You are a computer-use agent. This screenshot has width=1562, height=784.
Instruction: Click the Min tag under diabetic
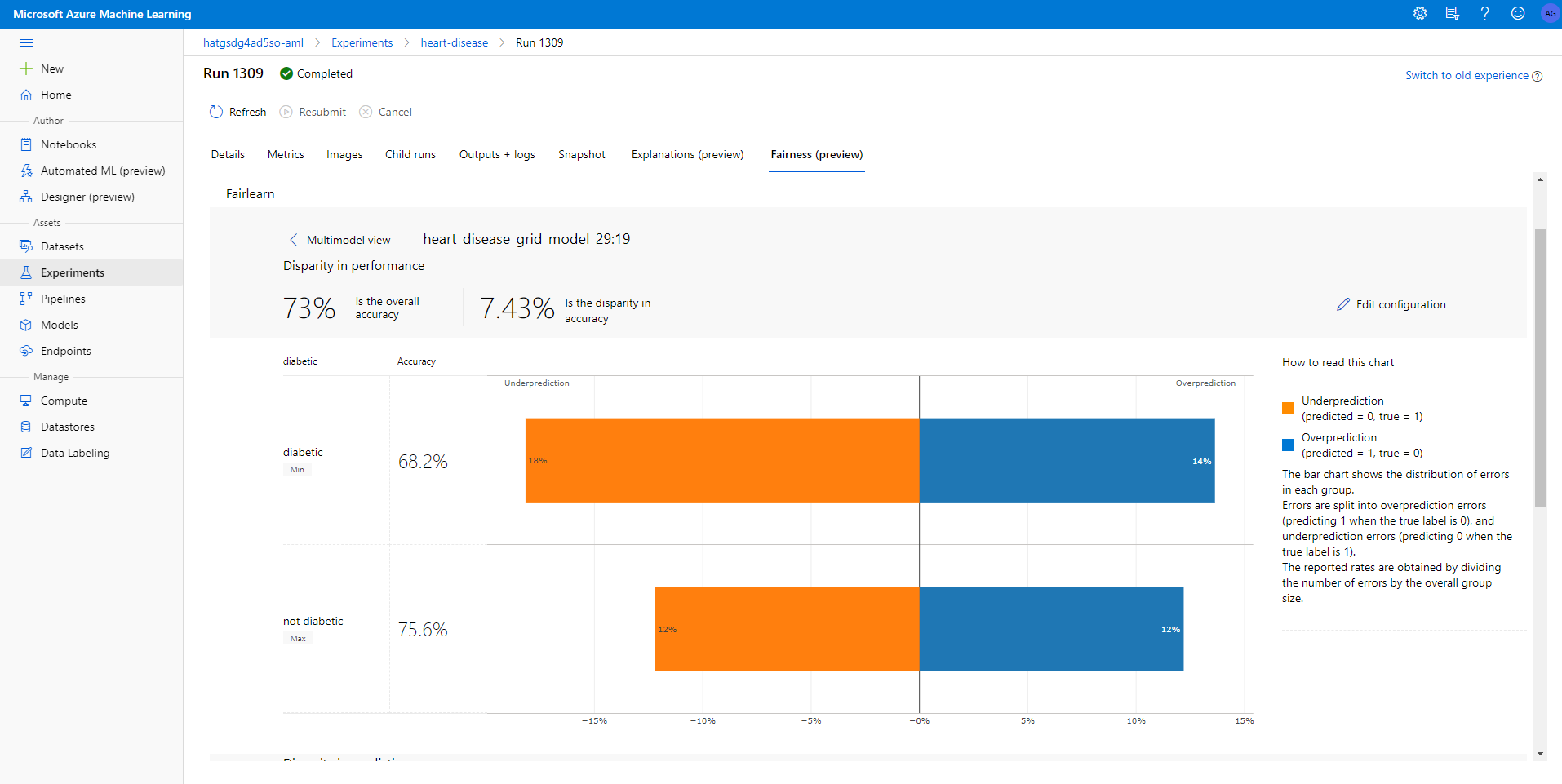pos(297,470)
